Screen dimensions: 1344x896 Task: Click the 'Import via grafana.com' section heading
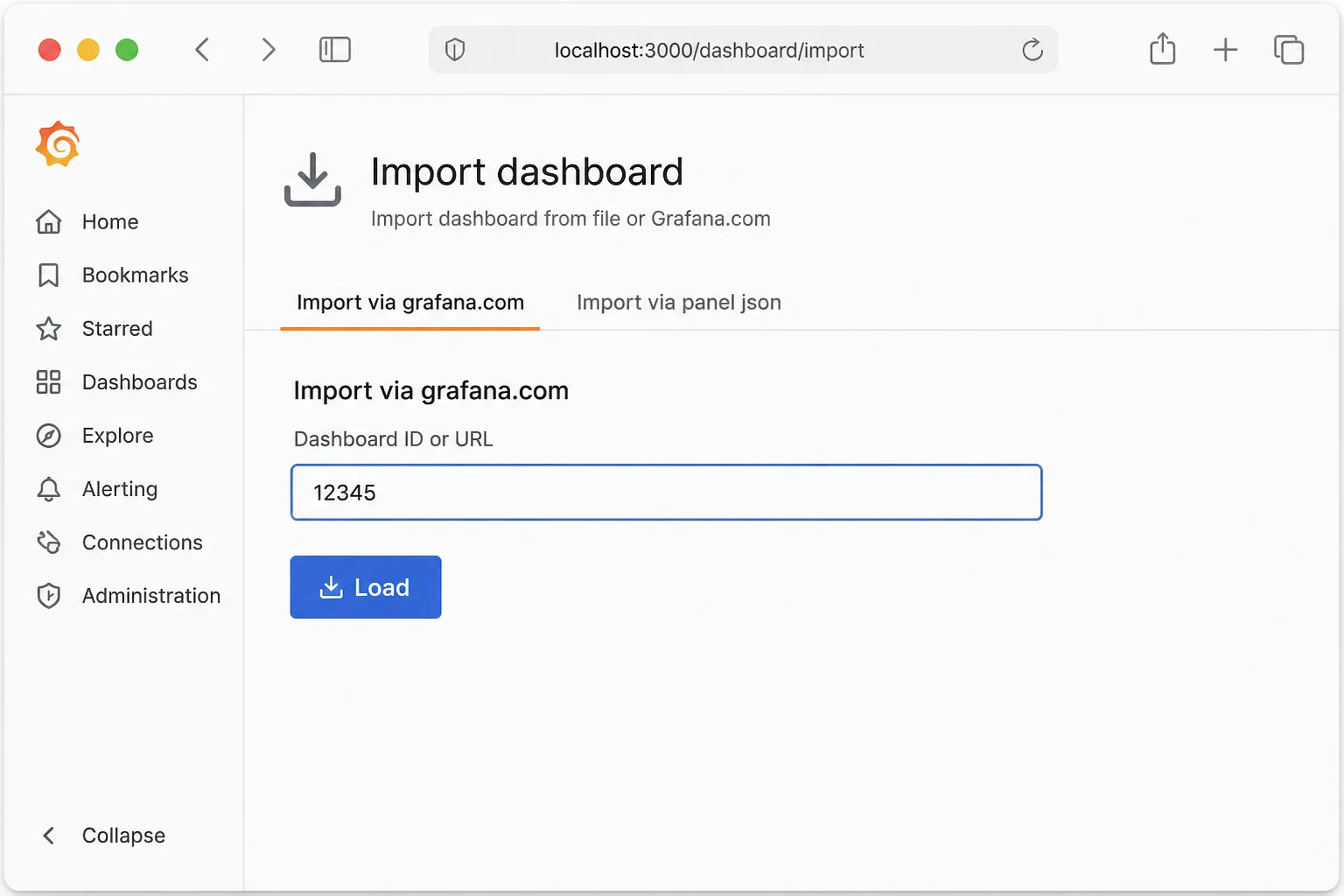click(x=431, y=390)
